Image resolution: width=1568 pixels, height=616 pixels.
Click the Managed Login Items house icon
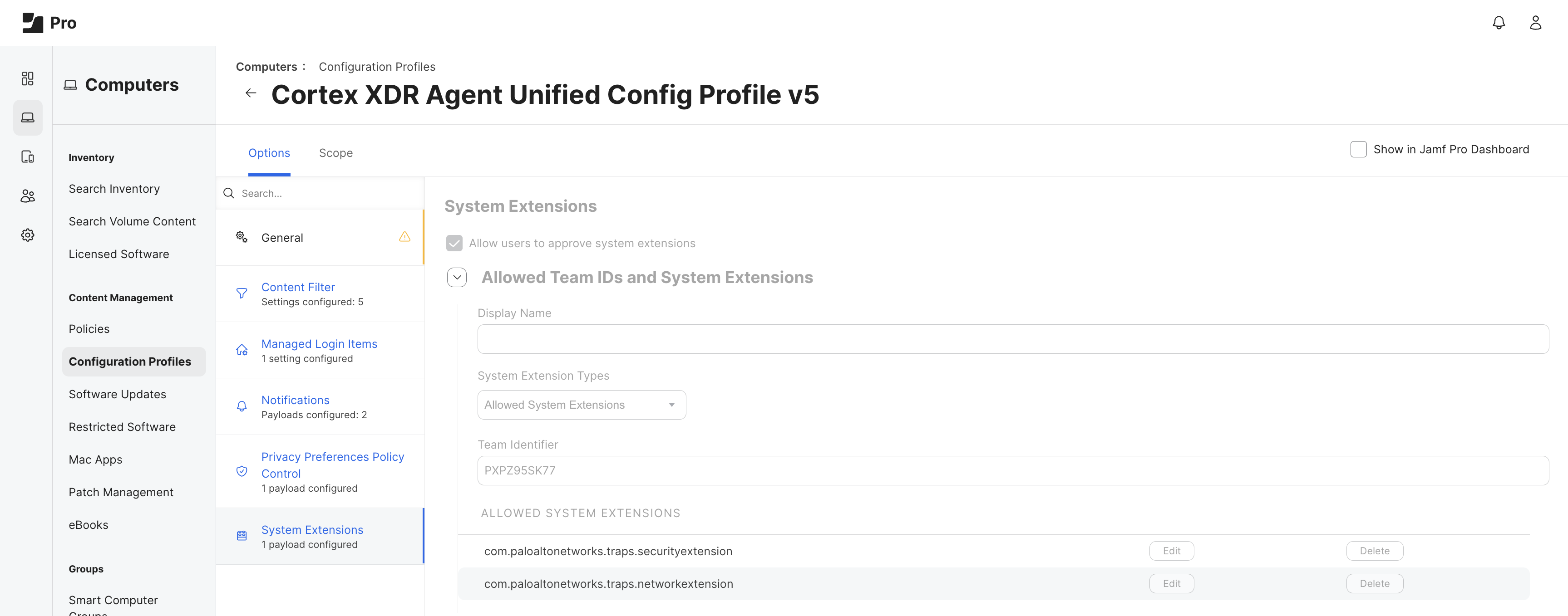click(x=242, y=350)
